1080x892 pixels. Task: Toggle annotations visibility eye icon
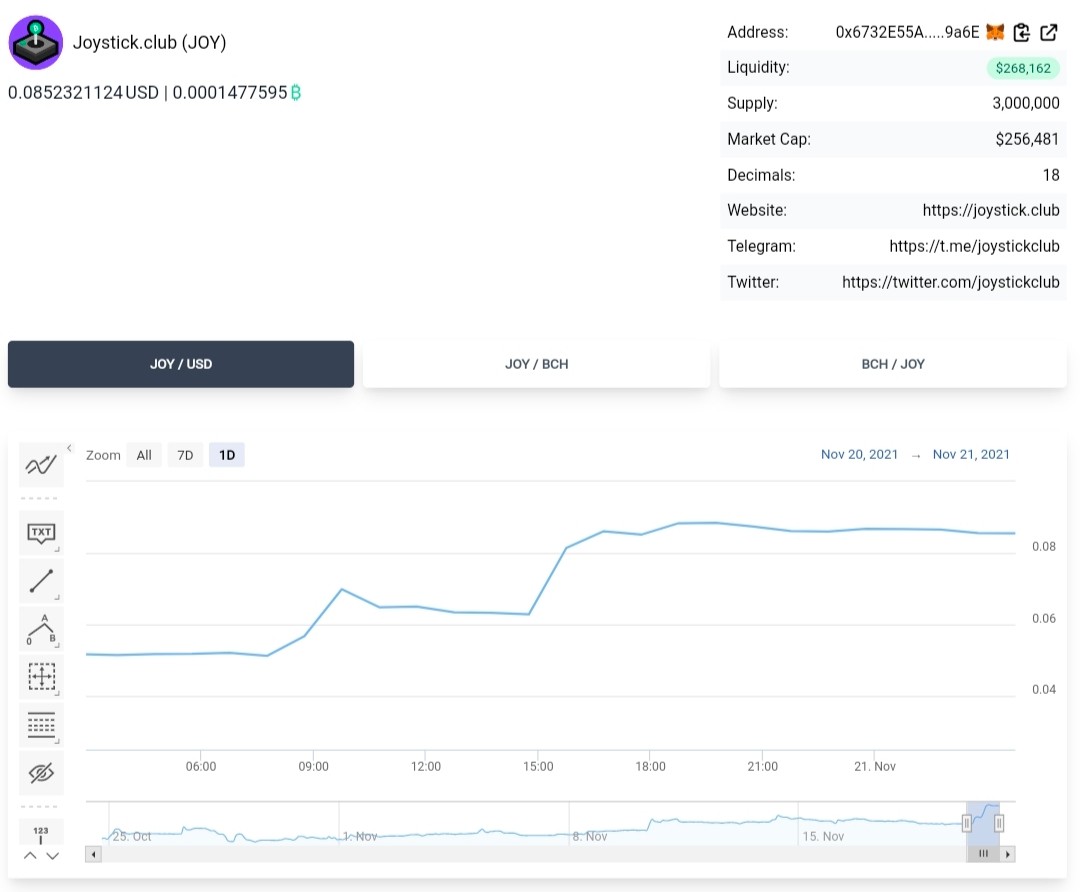[41, 773]
